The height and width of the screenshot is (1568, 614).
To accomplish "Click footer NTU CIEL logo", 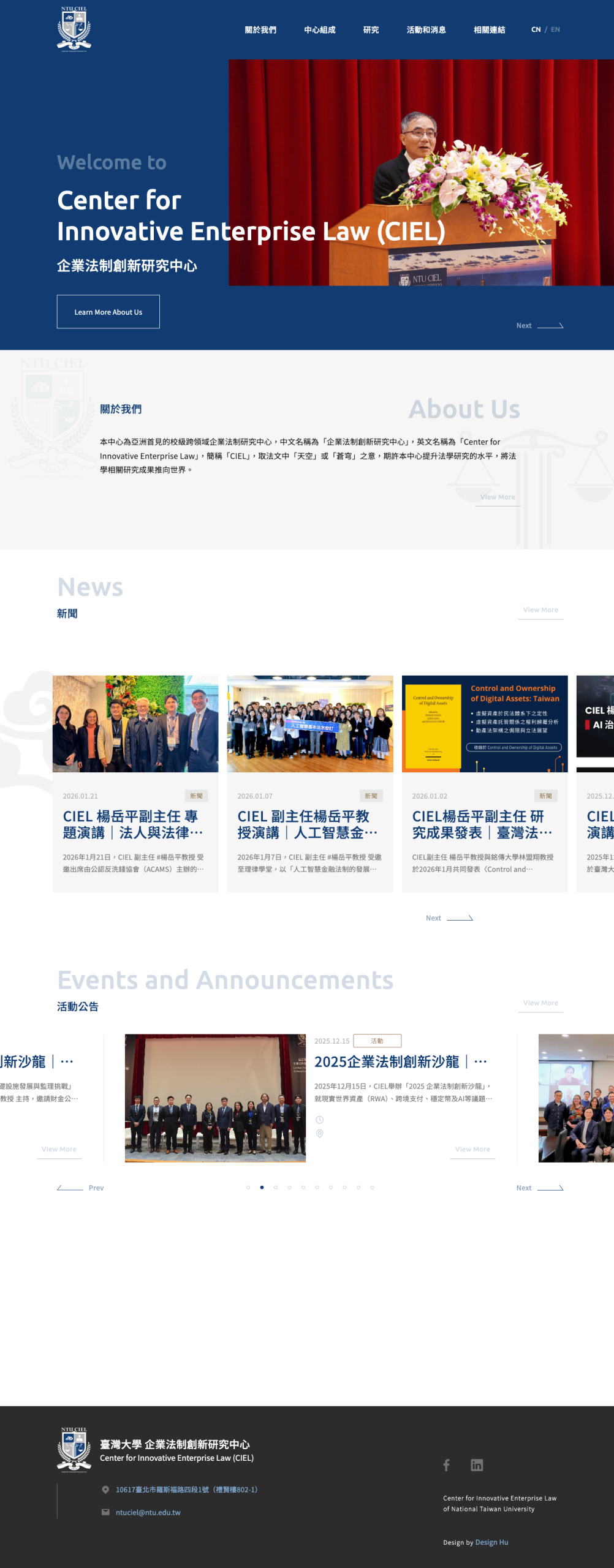I will 74,1449.
